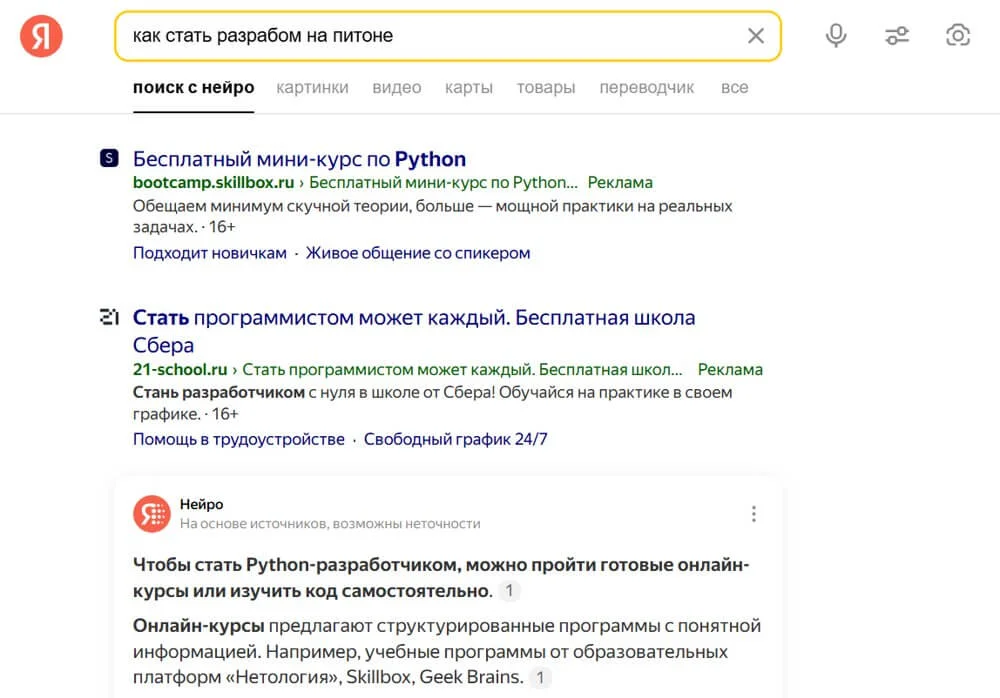Click the Skillbox favicon icon
This screenshot has height=698, width=1000.
pos(109,158)
